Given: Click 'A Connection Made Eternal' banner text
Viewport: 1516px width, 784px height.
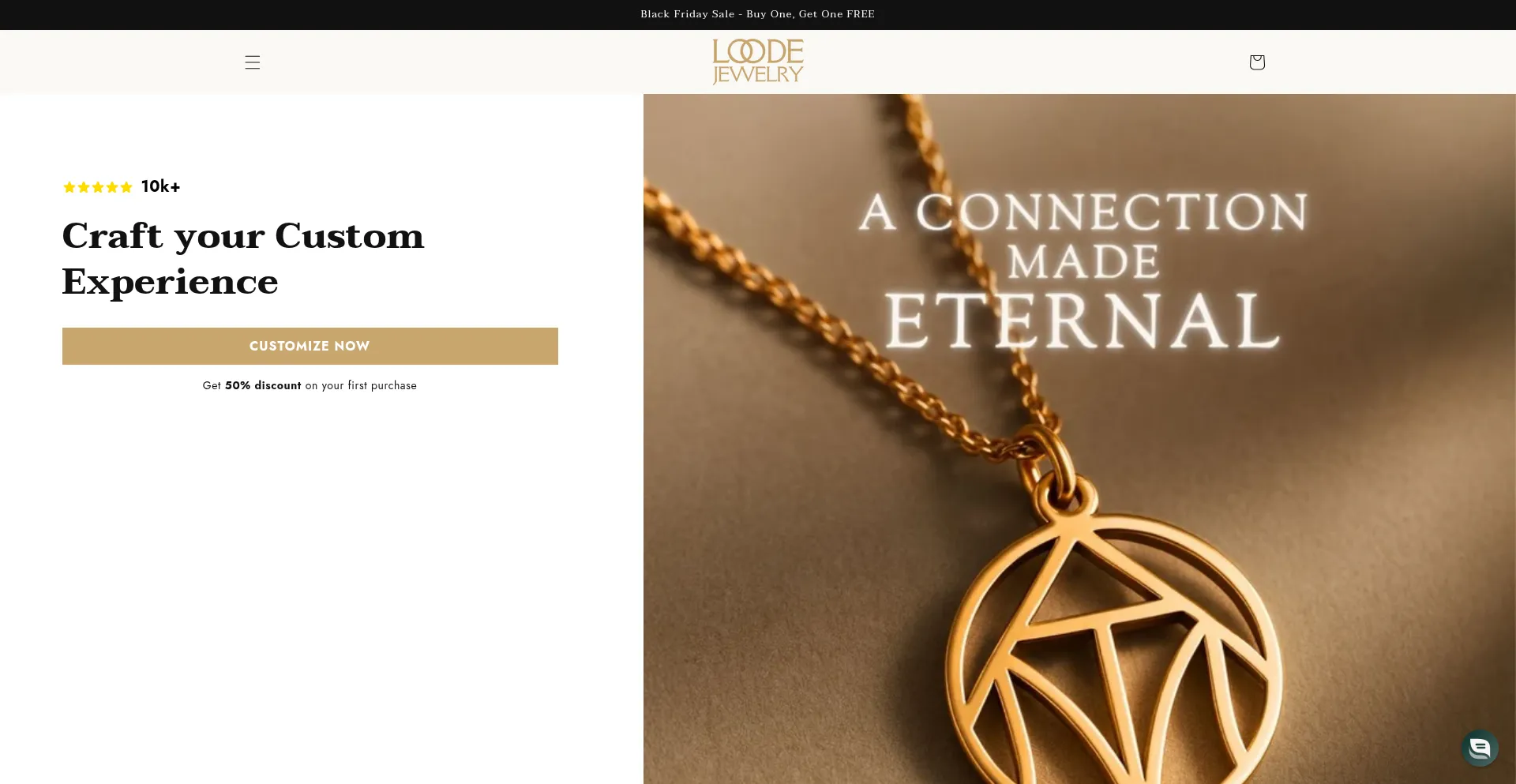Looking at the screenshot, I should (x=1083, y=269).
